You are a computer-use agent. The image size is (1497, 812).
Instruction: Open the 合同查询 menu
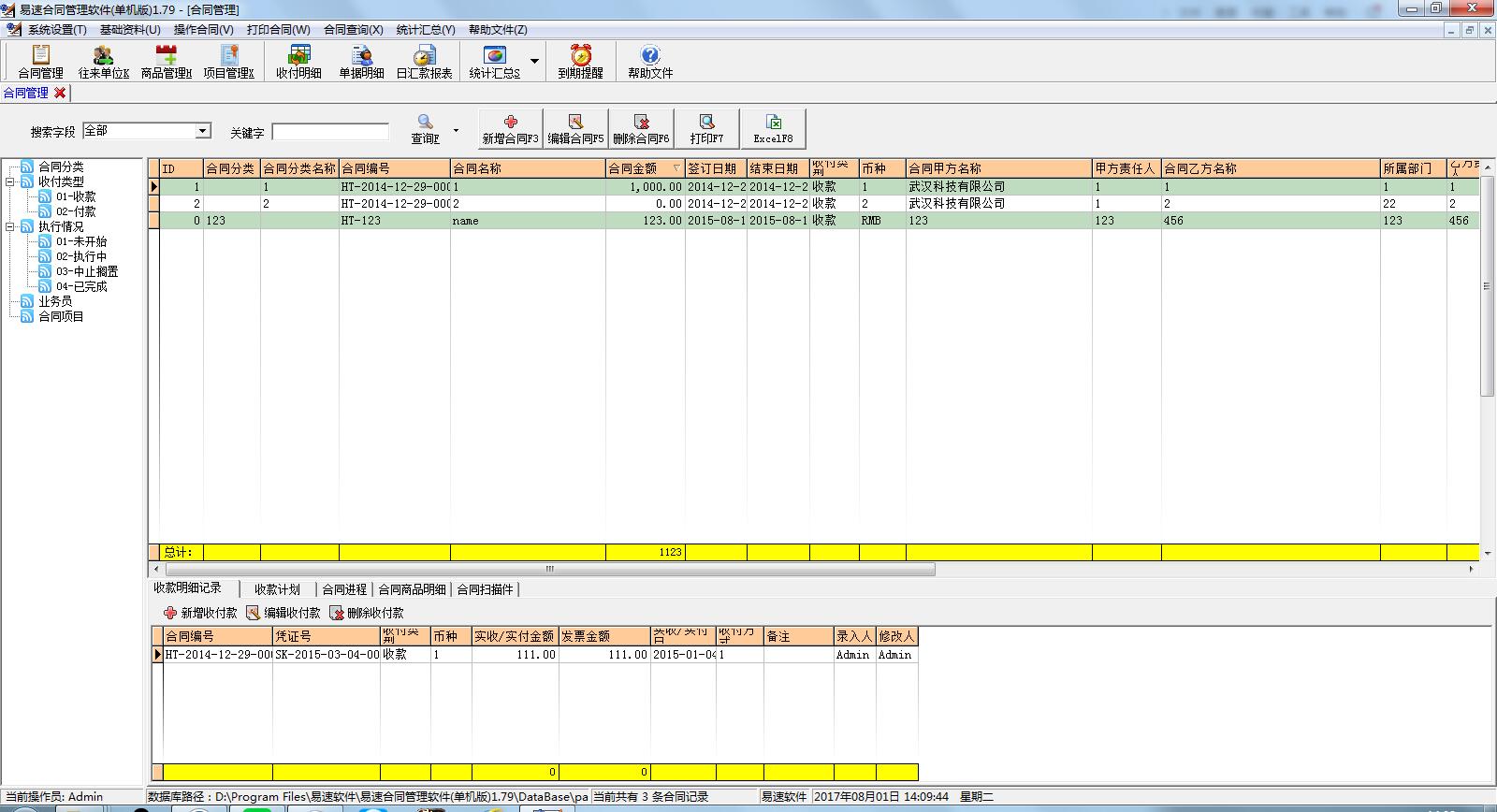353,30
